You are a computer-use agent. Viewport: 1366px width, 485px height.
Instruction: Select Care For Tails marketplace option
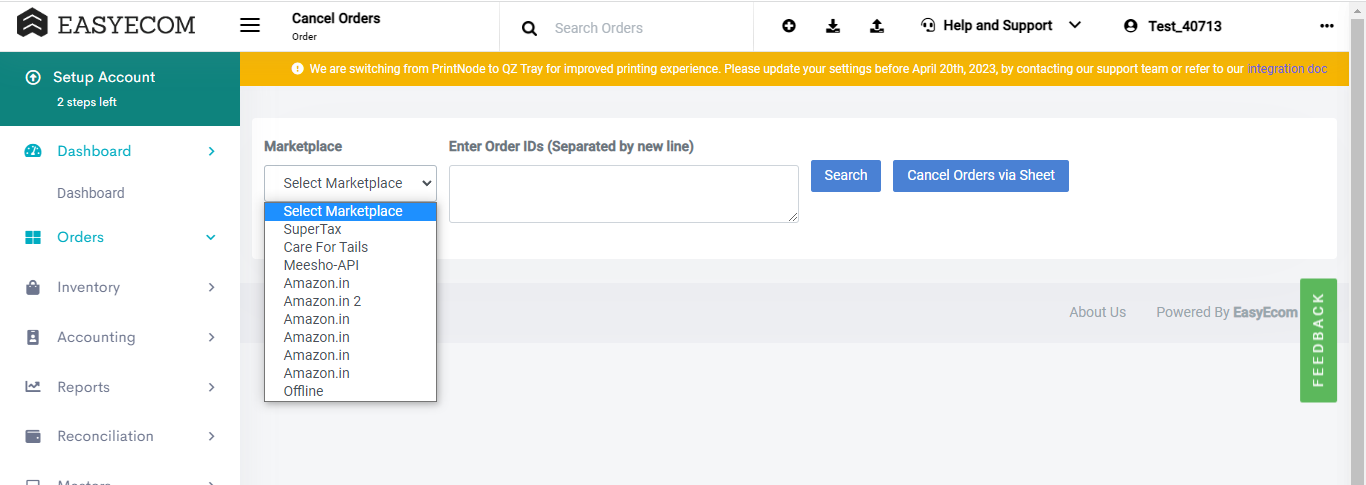pyautogui.click(x=350, y=247)
